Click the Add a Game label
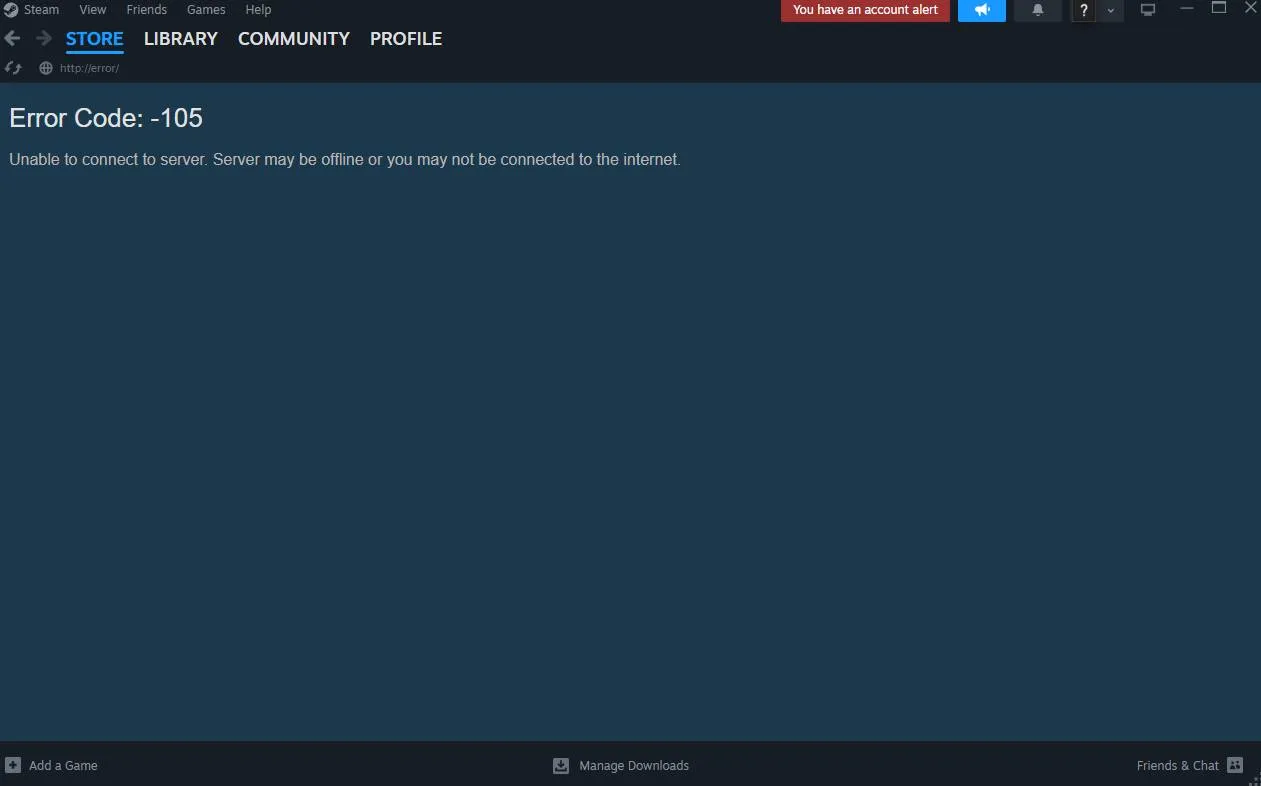The image size is (1261, 786). point(63,766)
